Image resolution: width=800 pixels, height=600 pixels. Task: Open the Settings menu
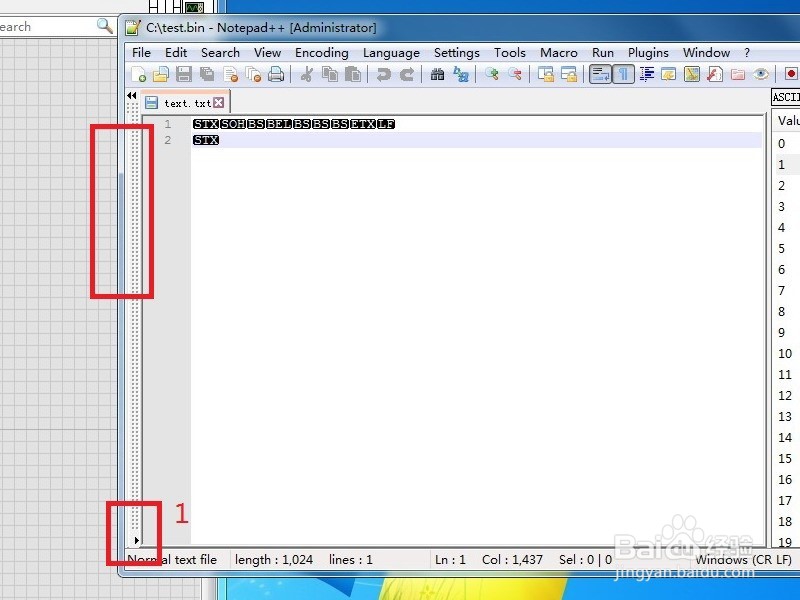coord(457,53)
